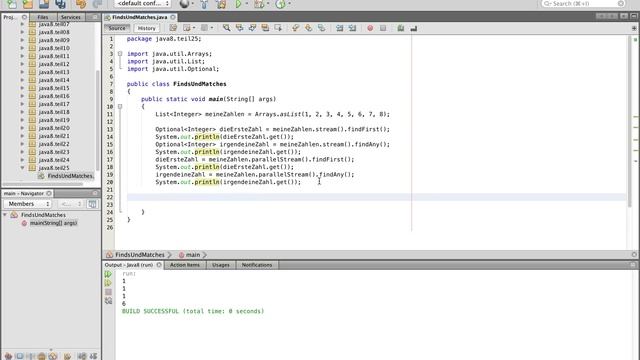
Task: Click FindsUndMatches breadcrumb
Action: (140, 255)
